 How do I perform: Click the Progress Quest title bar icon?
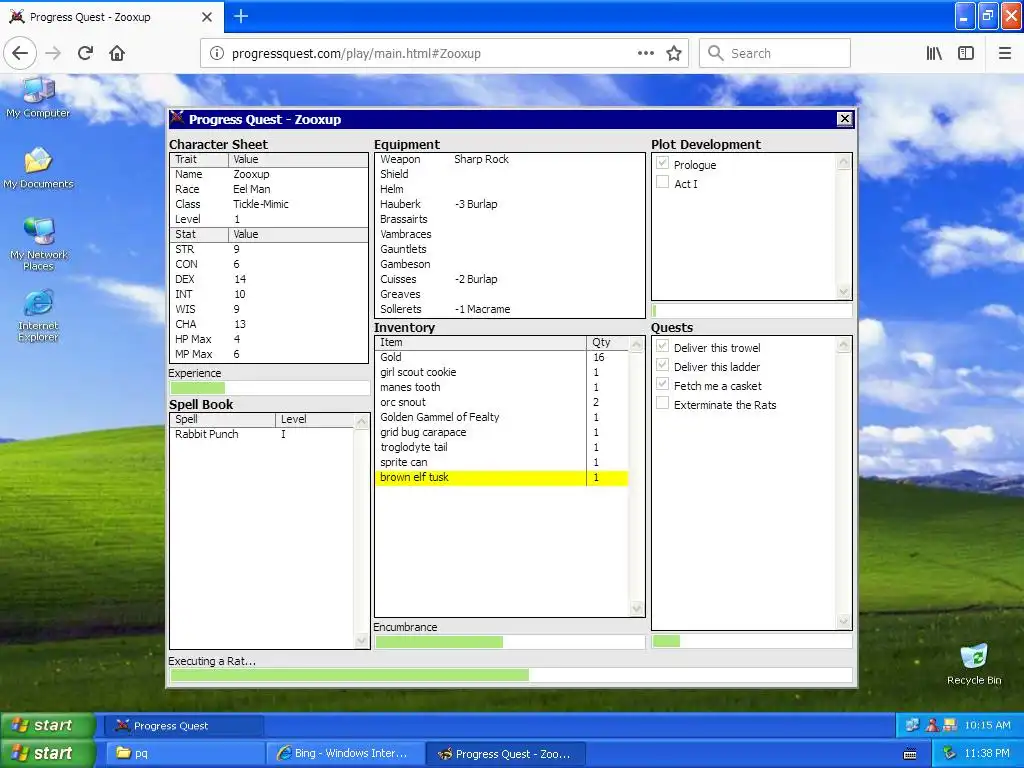click(177, 118)
